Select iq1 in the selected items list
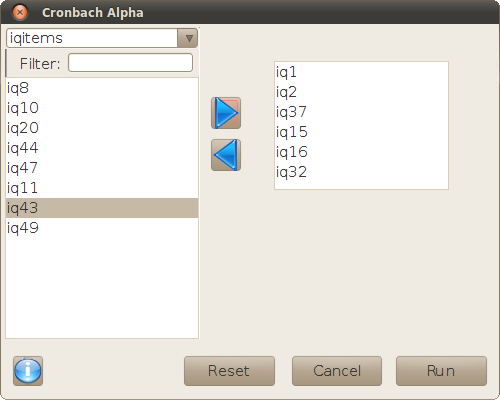The width and height of the screenshot is (500, 400). click(x=361, y=72)
